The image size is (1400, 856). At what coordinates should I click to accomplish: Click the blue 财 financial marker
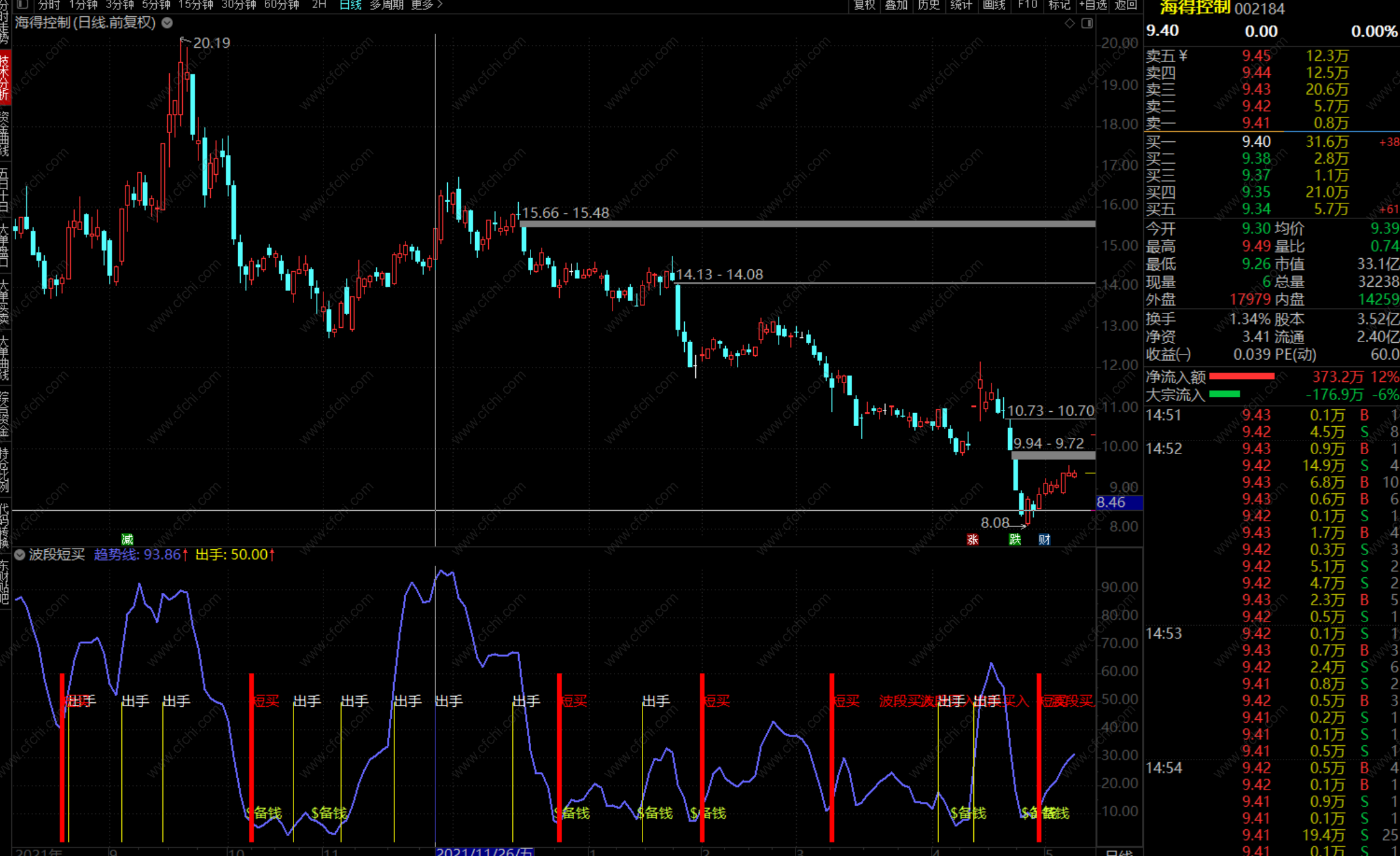tap(1045, 539)
